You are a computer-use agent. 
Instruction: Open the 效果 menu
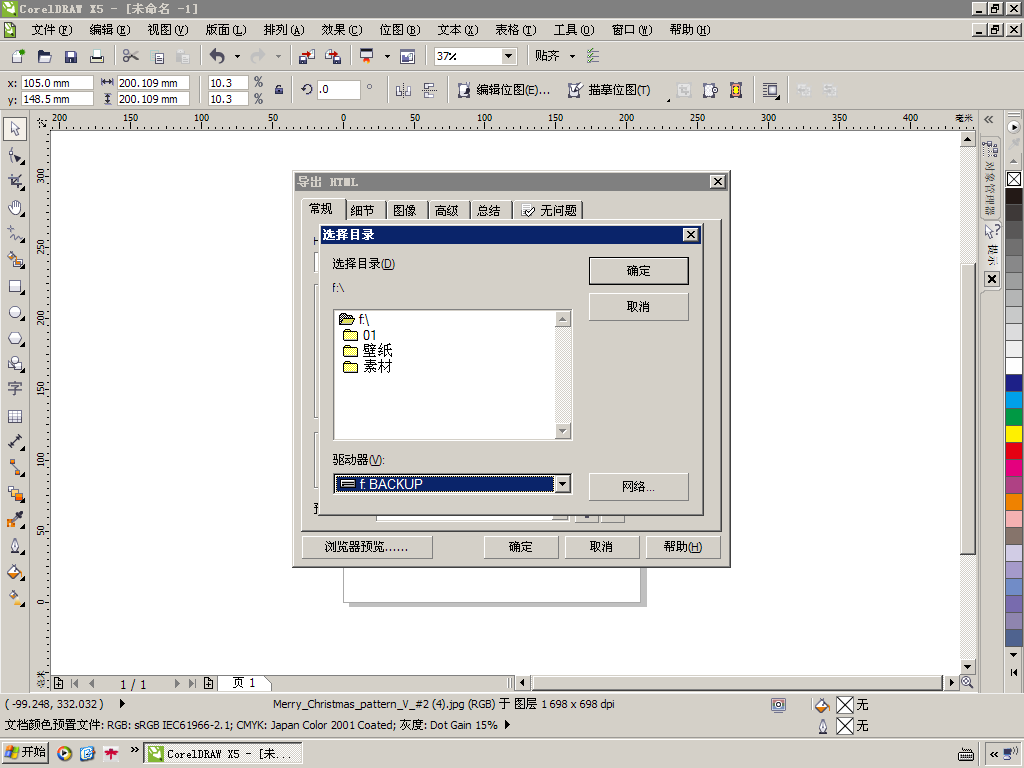pyautogui.click(x=342, y=30)
